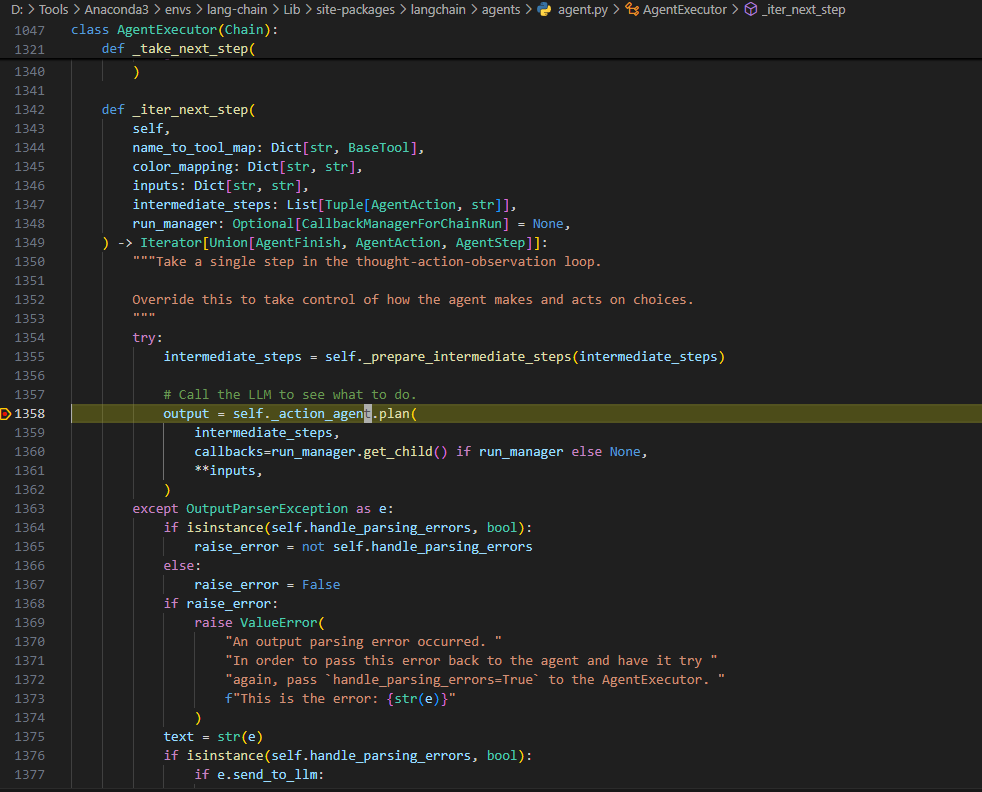Open the _iter_next_step breadcrumb symbol picker
The width and height of the screenshot is (982, 792).
805,10
